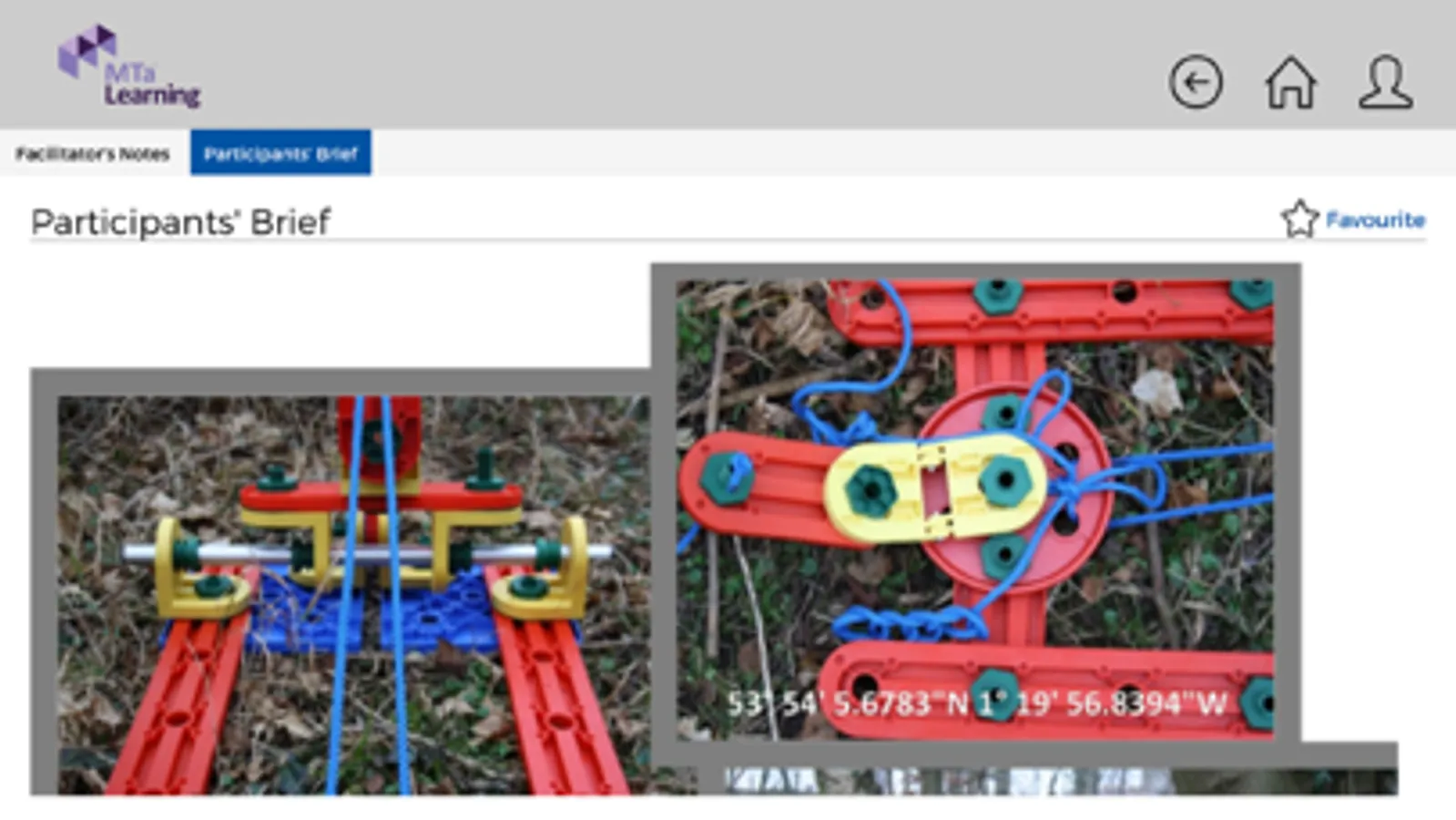
Task: Switch to Facilitator's Notes tab
Action: tap(93, 153)
